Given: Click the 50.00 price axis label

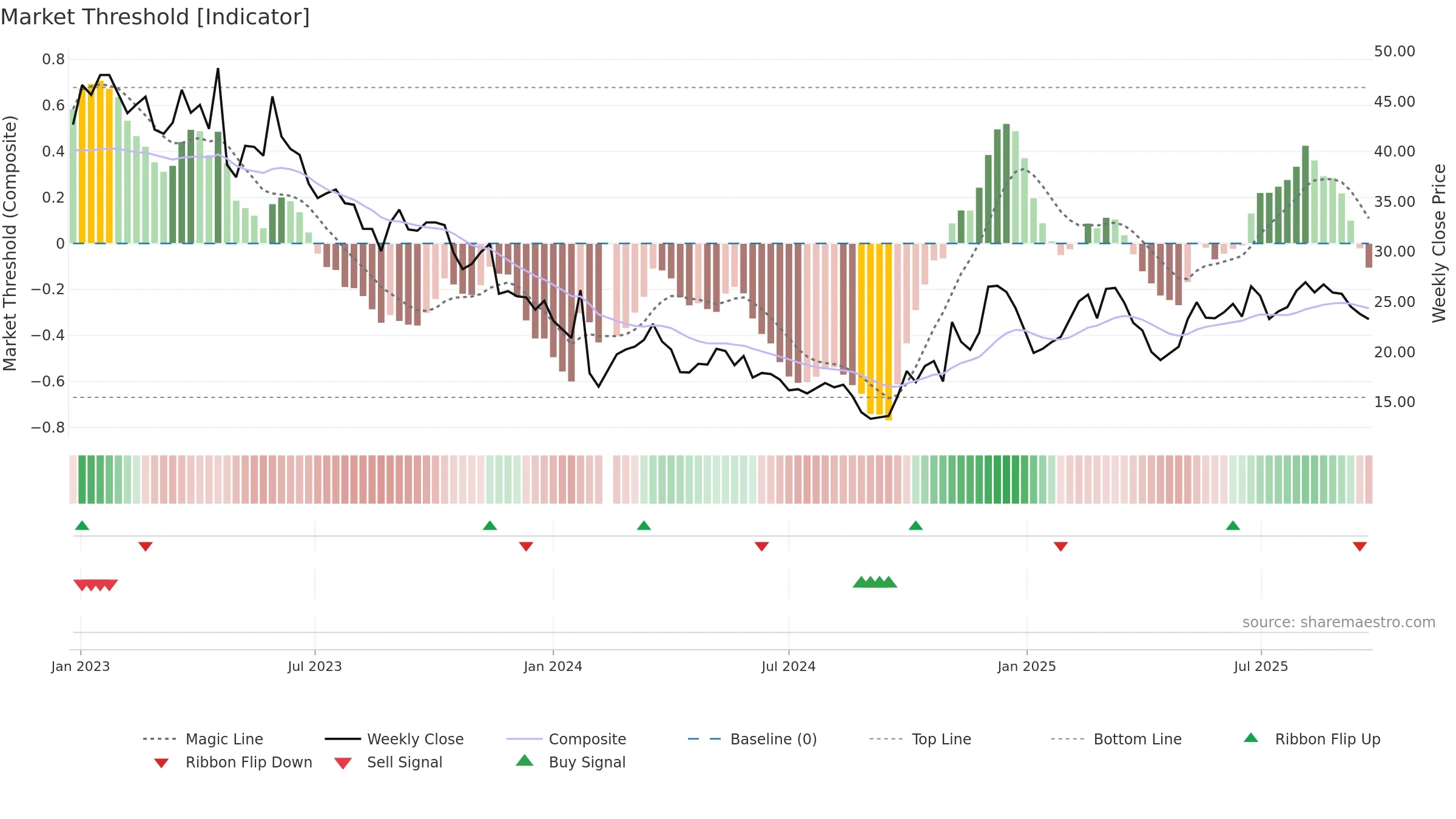Looking at the screenshot, I should pyautogui.click(x=1395, y=52).
